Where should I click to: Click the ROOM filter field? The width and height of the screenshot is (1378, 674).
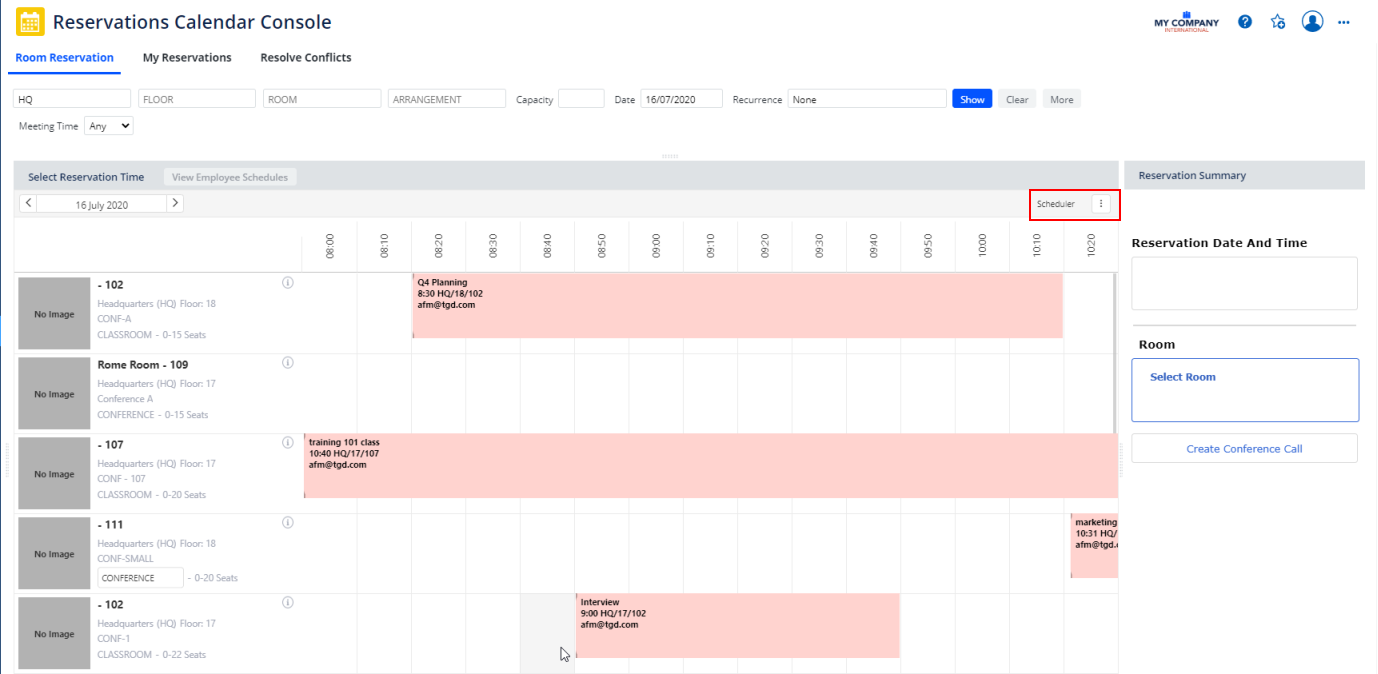(322, 99)
